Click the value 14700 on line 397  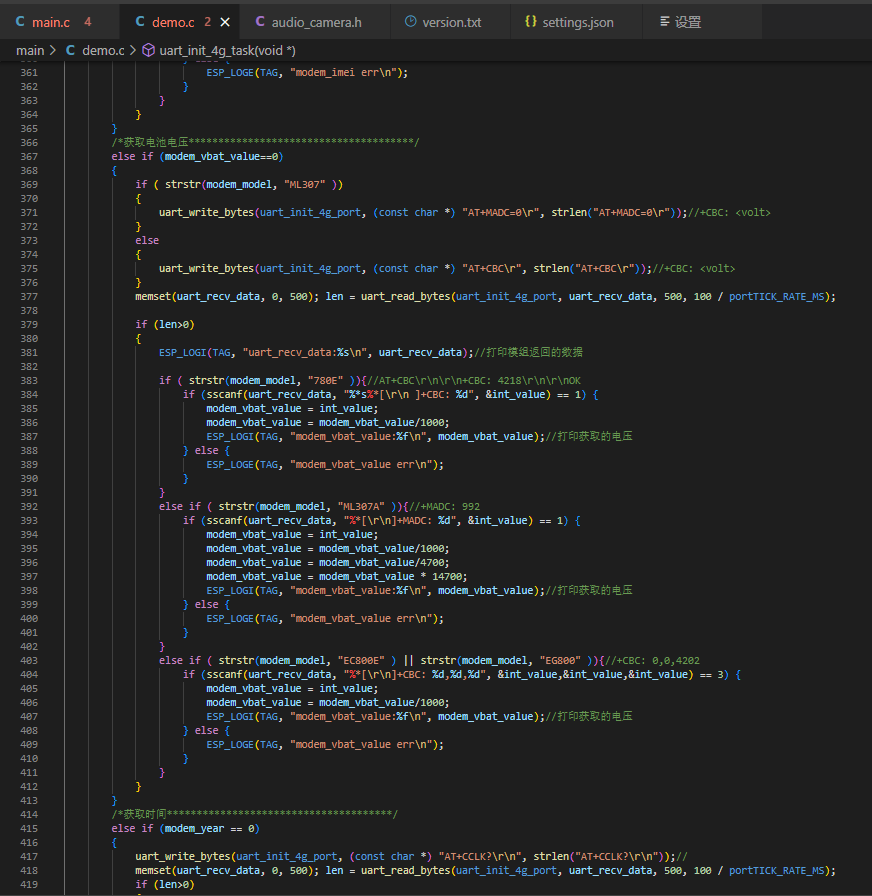point(447,577)
